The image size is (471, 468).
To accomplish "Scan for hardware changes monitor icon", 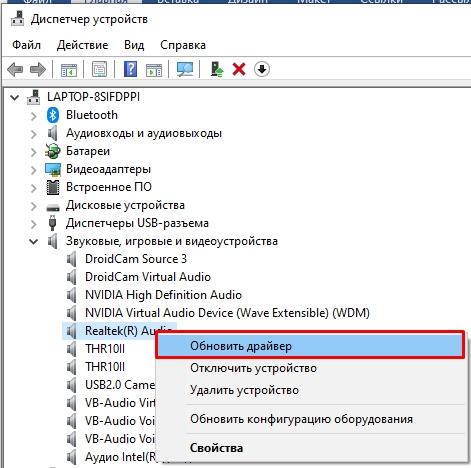I will pos(185,70).
